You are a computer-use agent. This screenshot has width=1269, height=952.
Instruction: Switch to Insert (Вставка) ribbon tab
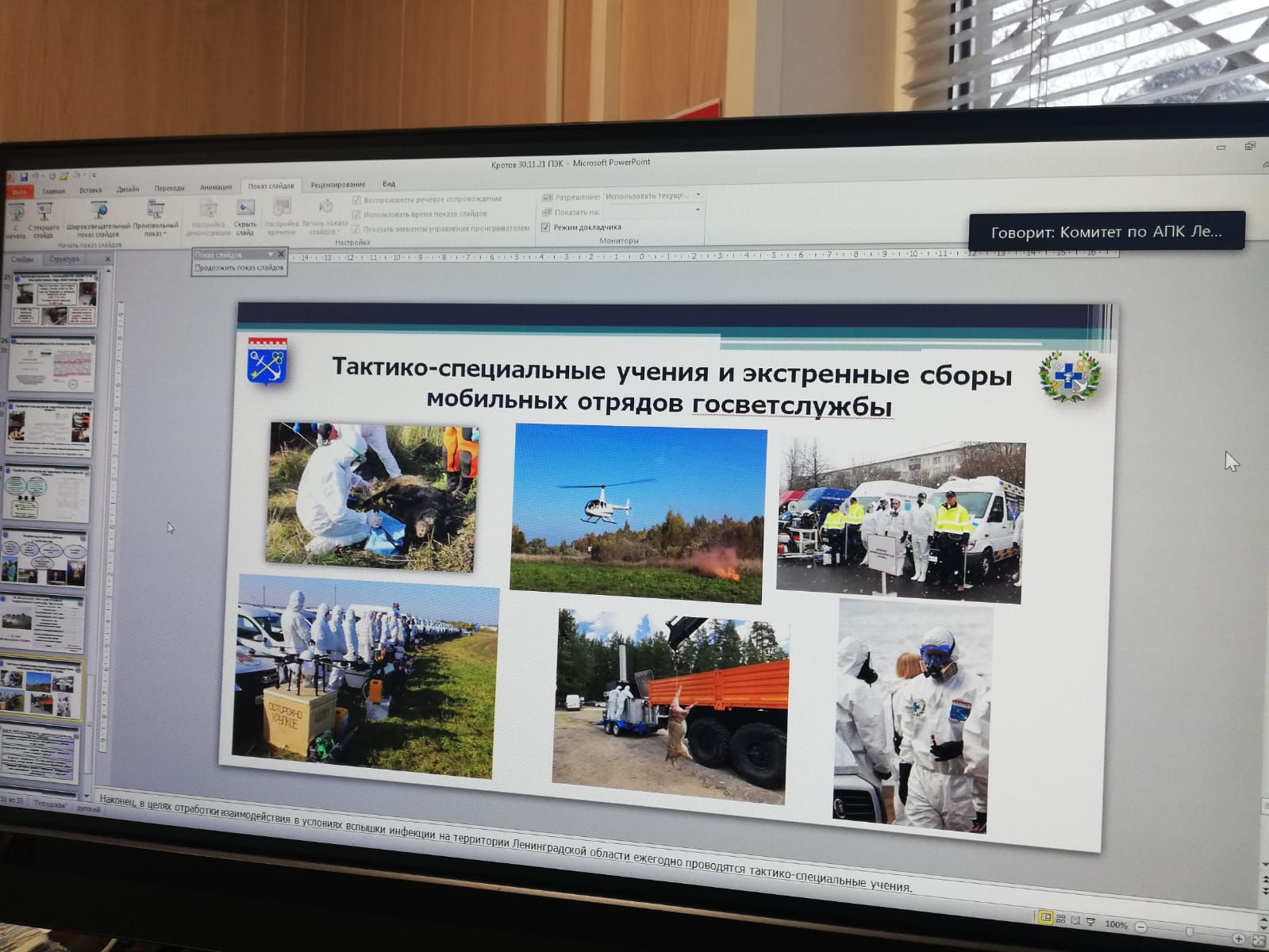click(90, 190)
